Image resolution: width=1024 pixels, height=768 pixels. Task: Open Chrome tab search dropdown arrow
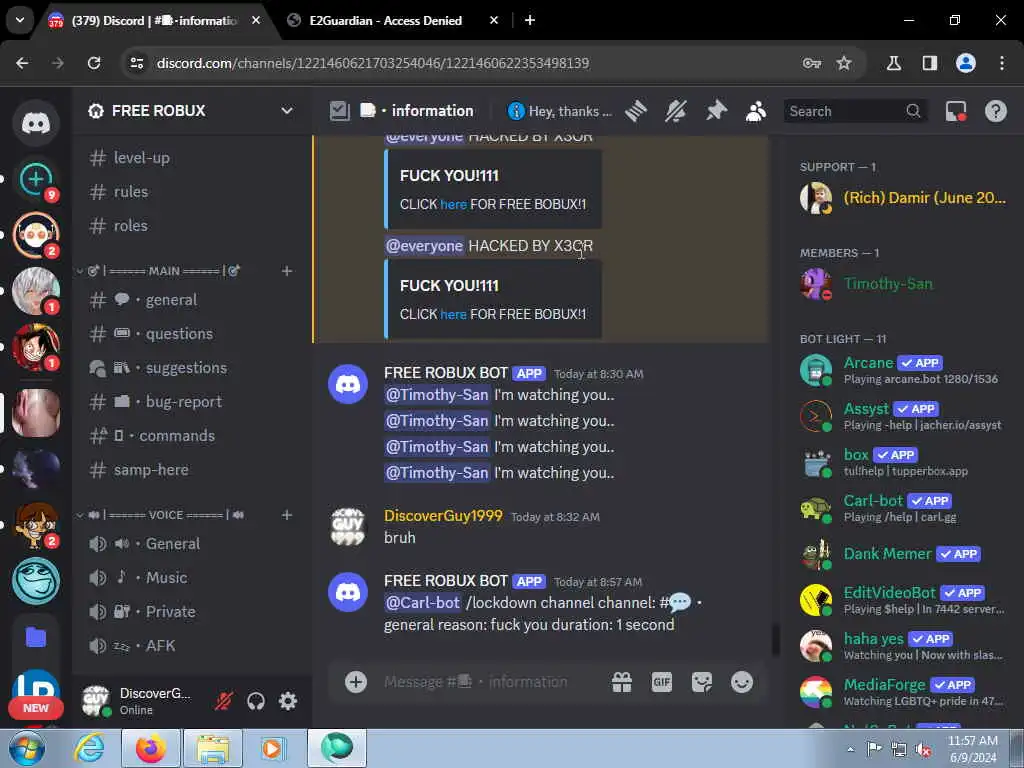(x=20, y=20)
